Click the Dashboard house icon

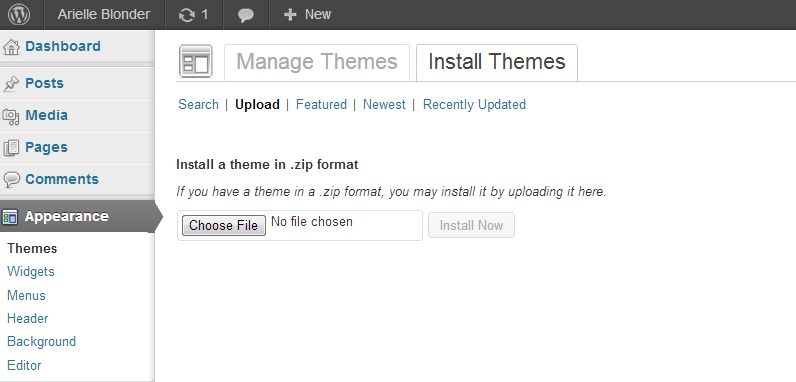click(x=11, y=47)
